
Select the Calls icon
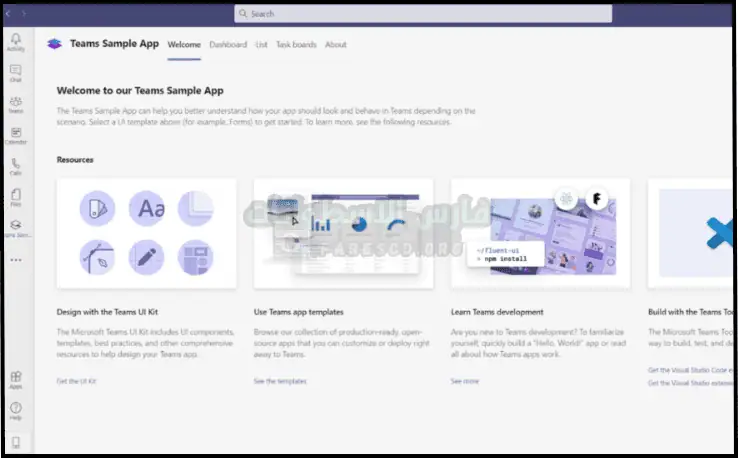tap(15, 166)
